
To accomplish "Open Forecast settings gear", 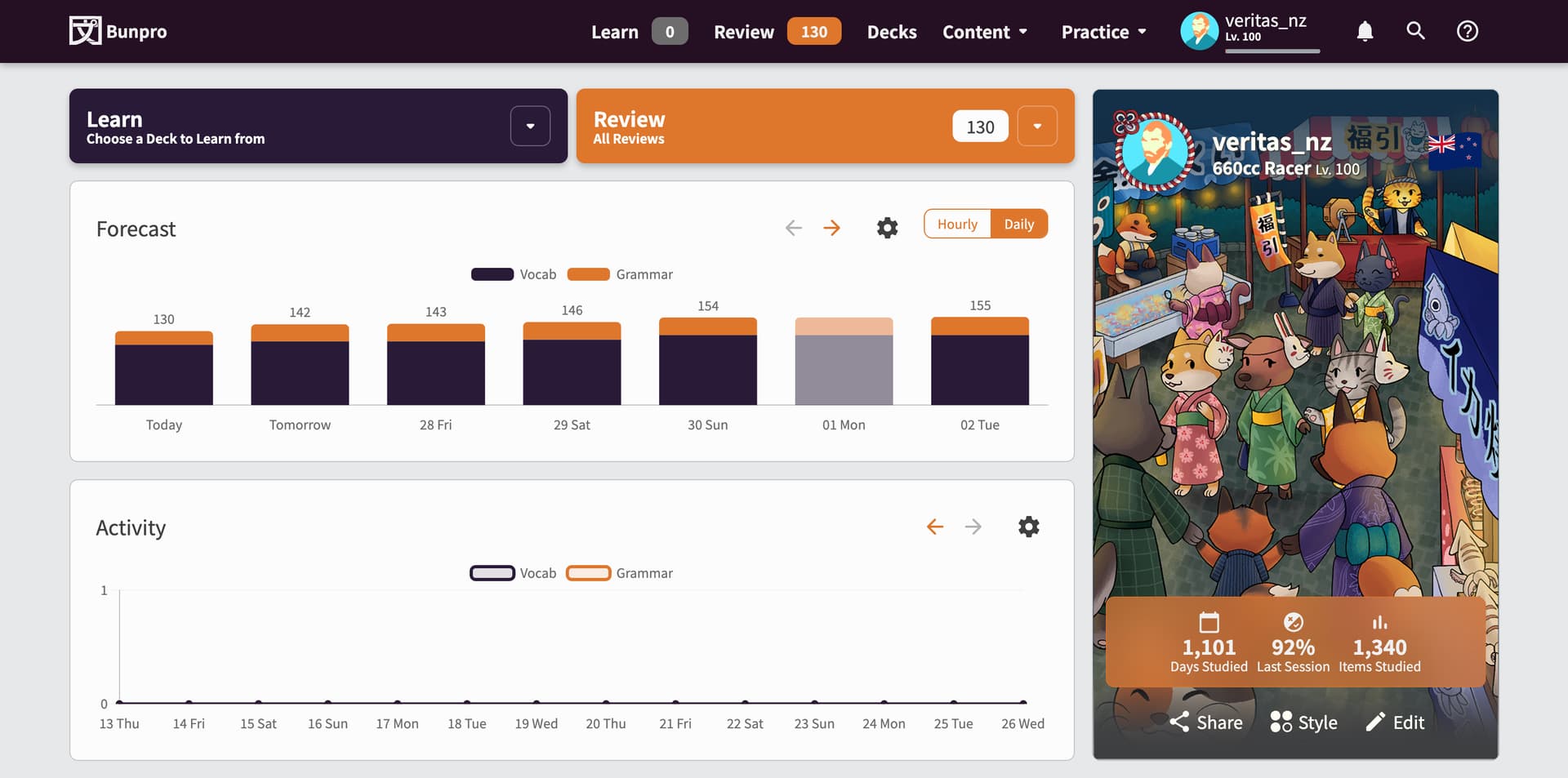I will click(x=887, y=228).
